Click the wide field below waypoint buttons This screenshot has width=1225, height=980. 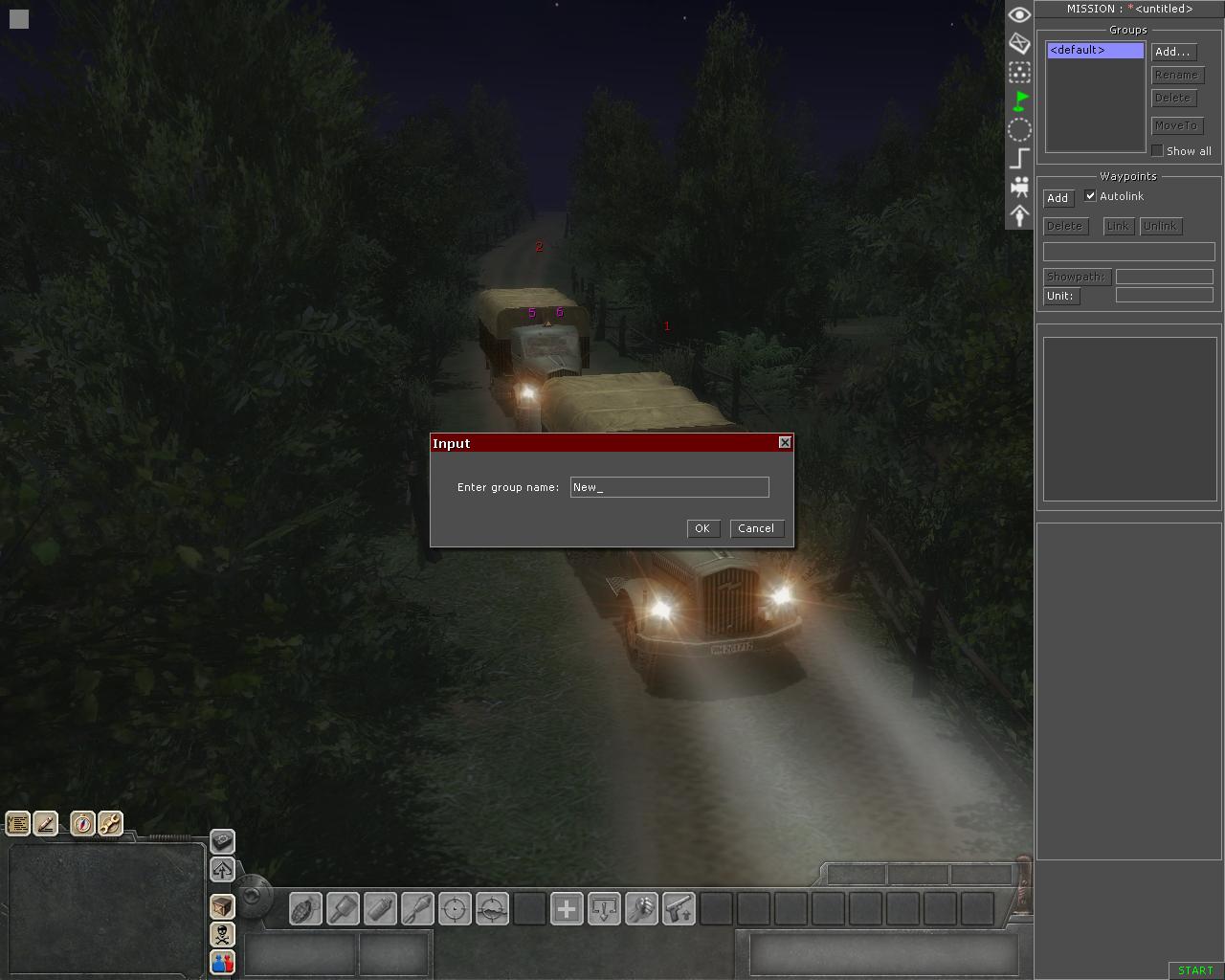point(1128,252)
